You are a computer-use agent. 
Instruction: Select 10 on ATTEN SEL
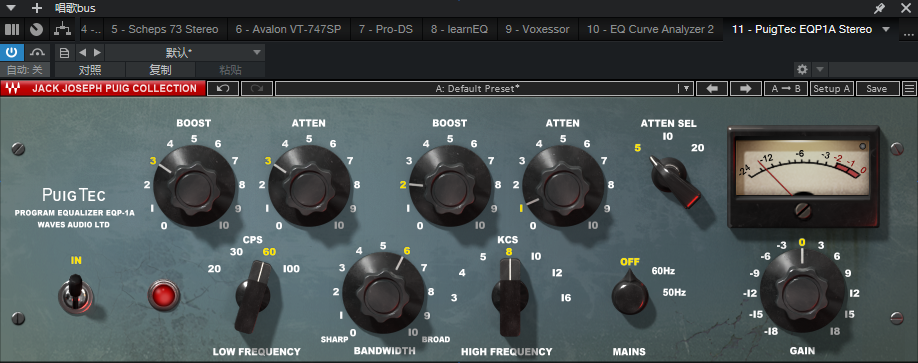point(667,136)
